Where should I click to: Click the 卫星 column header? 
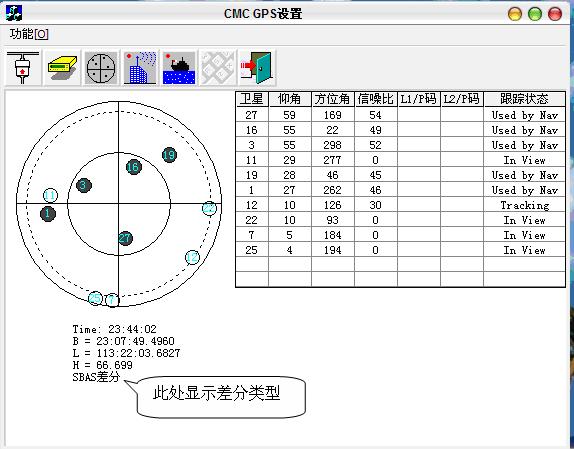(x=252, y=99)
